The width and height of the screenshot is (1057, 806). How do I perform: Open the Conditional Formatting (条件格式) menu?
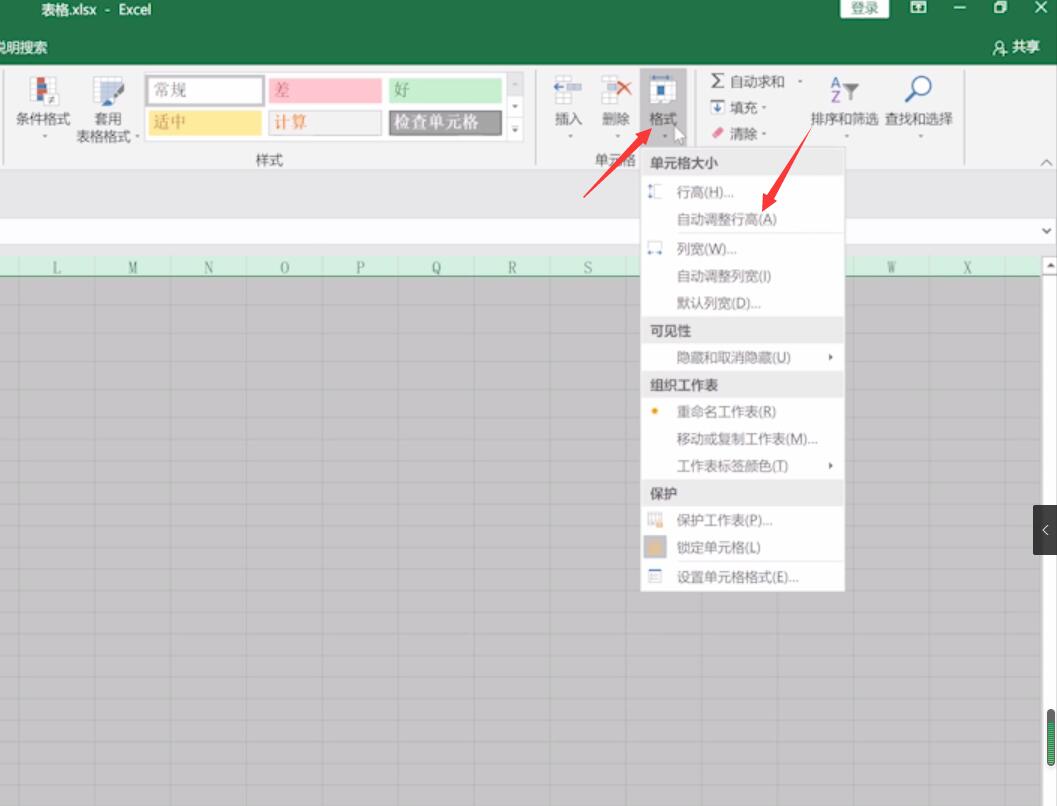pyautogui.click(x=43, y=108)
